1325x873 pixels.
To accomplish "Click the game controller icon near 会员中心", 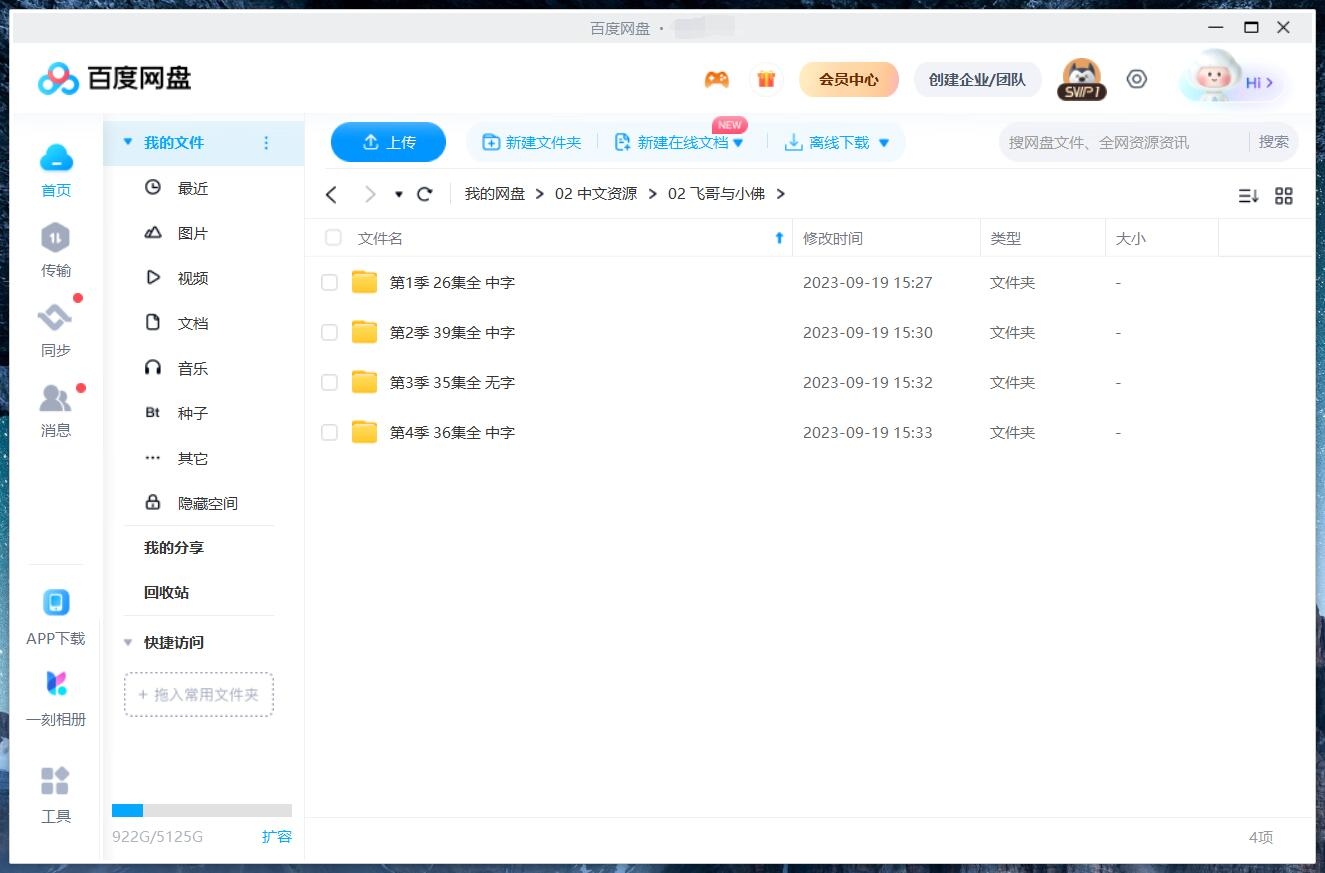I will pos(716,78).
